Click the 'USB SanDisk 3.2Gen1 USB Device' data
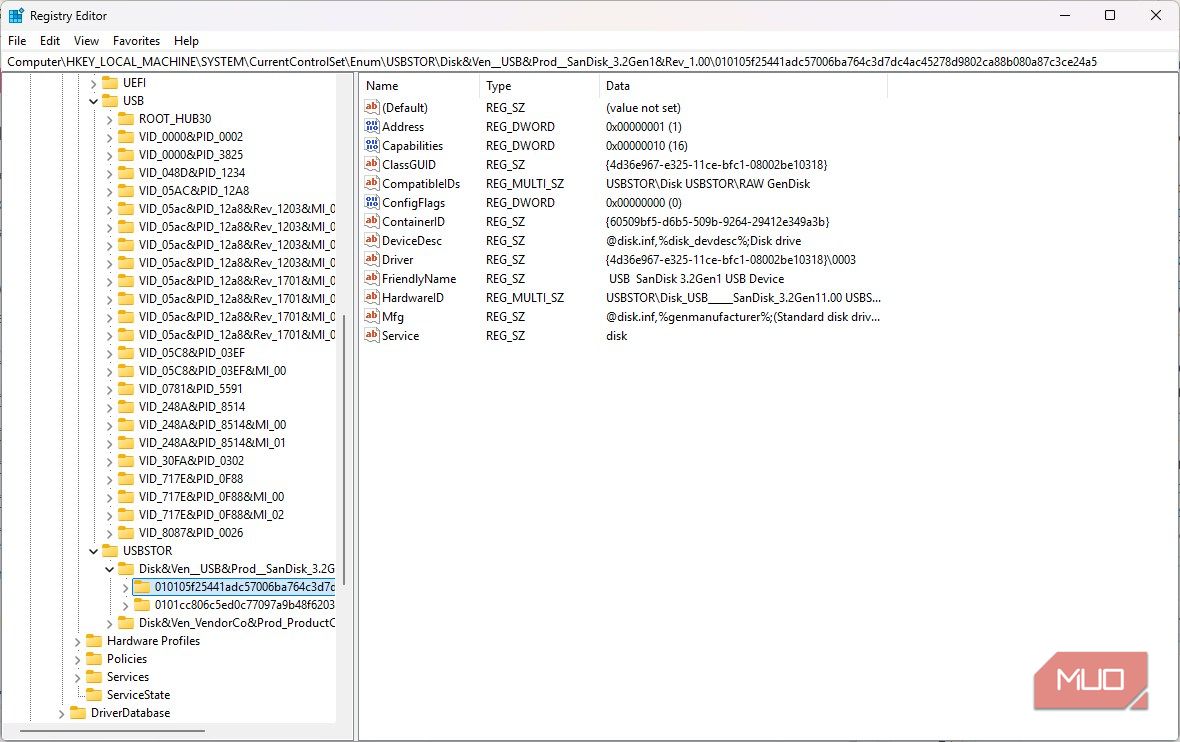The width and height of the screenshot is (1180, 742). coord(696,278)
